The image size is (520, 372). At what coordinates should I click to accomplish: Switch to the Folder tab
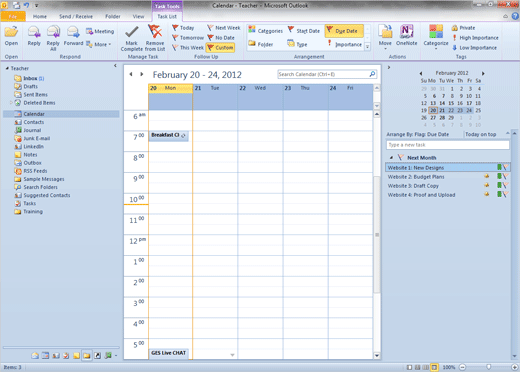(x=113, y=16)
